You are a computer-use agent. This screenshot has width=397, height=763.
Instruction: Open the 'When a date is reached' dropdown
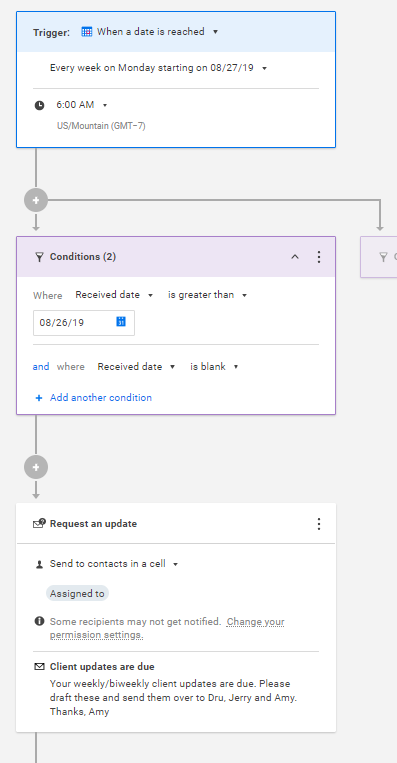[x=157, y=32]
